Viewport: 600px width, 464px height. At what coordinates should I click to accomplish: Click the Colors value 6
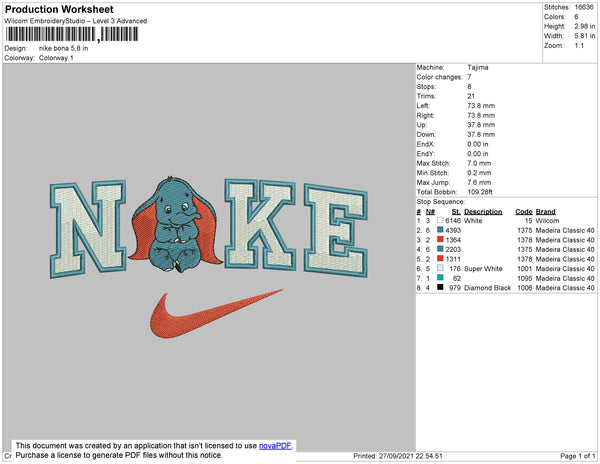[576, 17]
